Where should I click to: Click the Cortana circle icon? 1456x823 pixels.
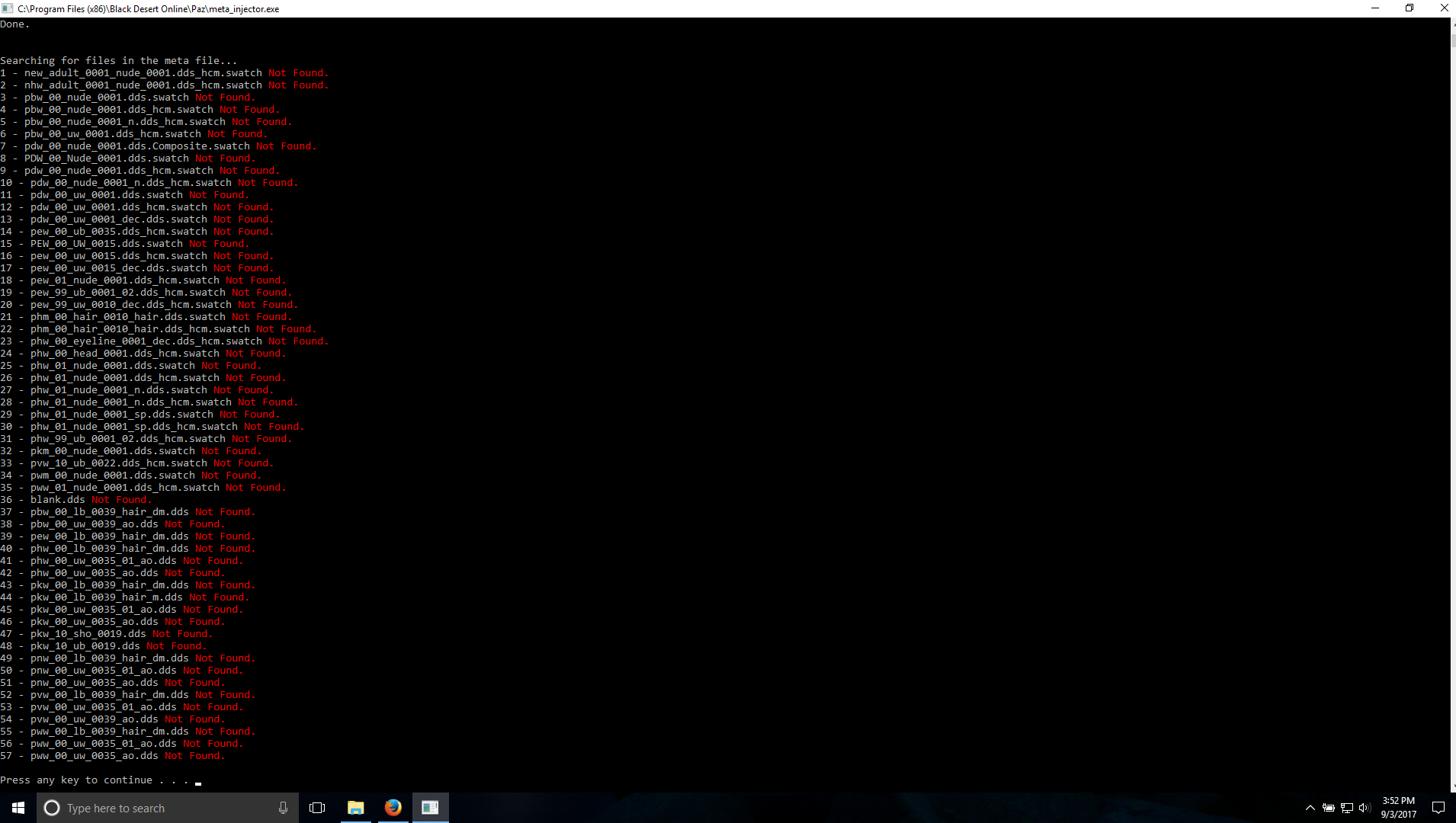pos(52,808)
